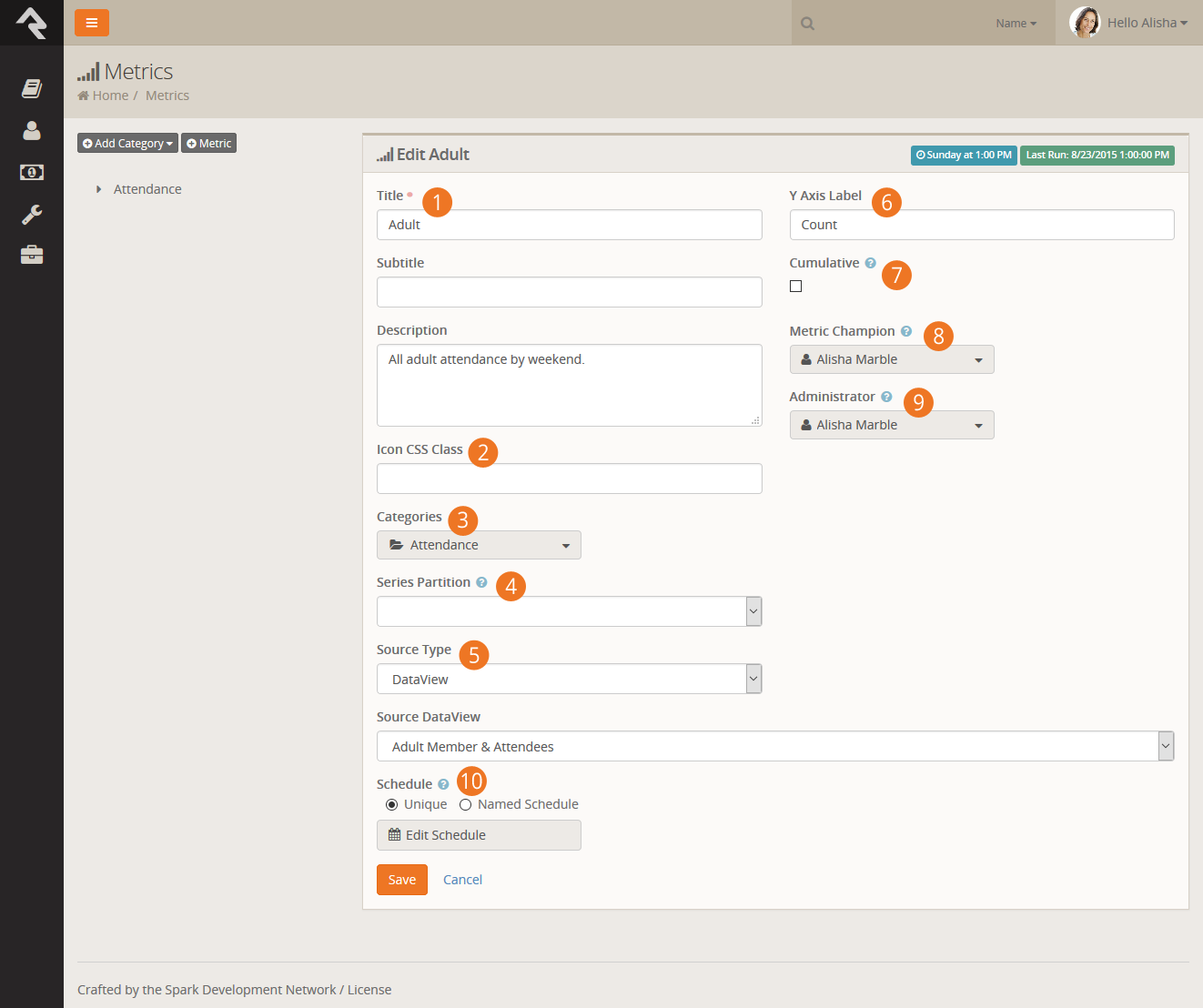Click the Sunday at 1:00 PM badge
1203x1008 pixels.
[964, 156]
